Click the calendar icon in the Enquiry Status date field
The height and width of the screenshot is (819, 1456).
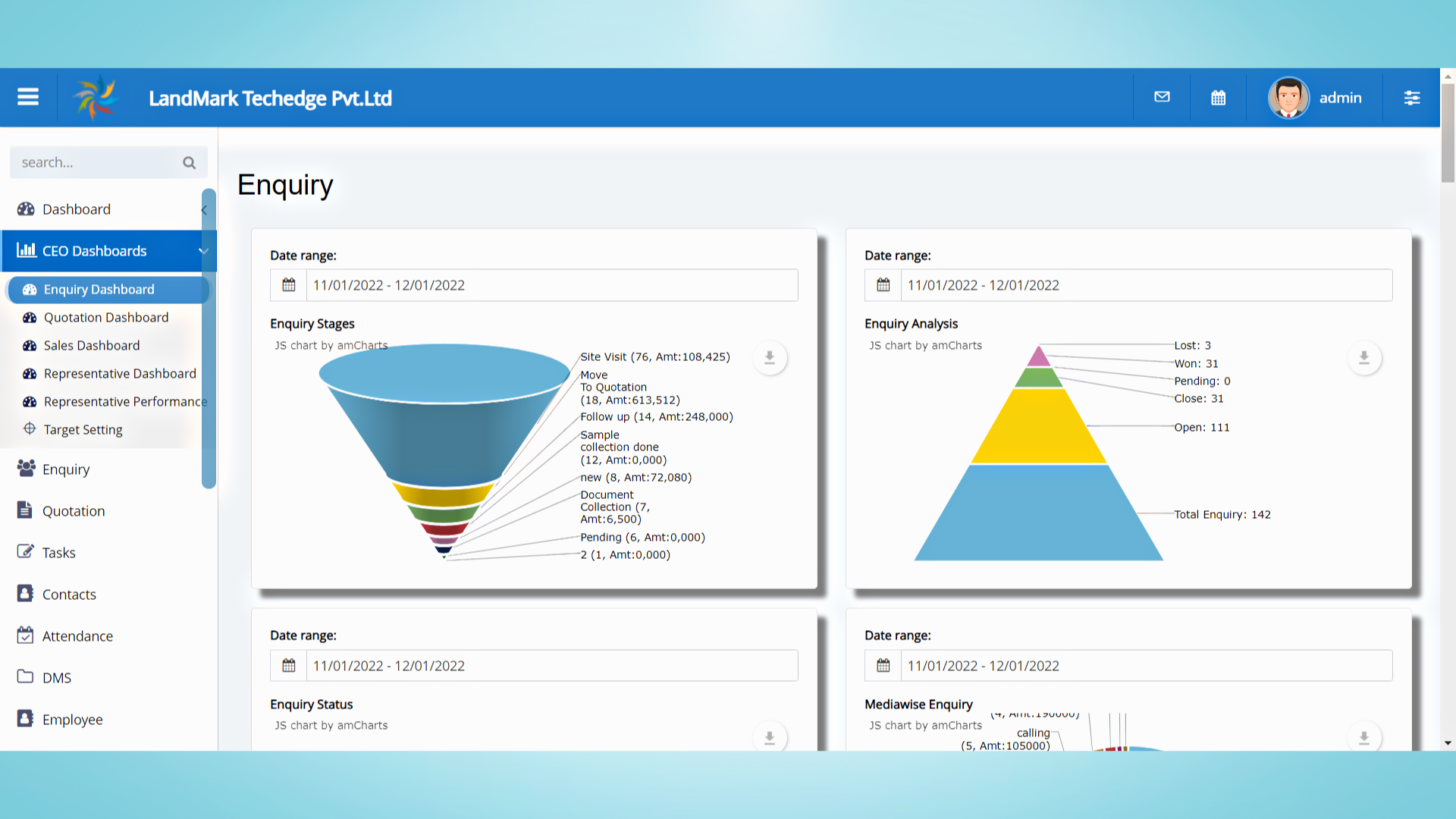(x=288, y=665)
